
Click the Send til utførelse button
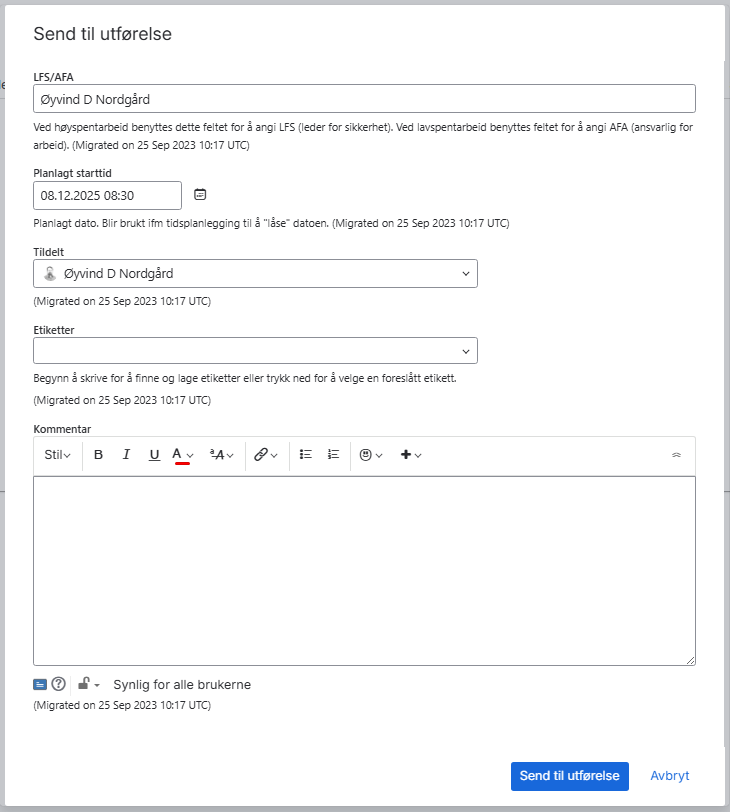click(569, 776)
